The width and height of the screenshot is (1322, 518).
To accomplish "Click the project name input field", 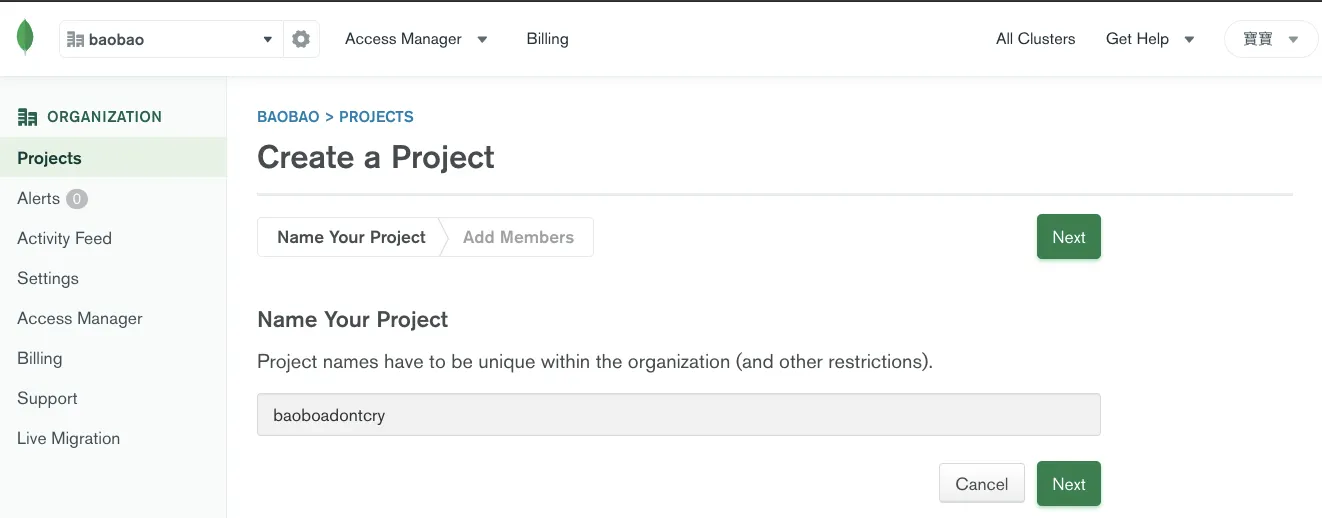I will [x=678, y=415].
